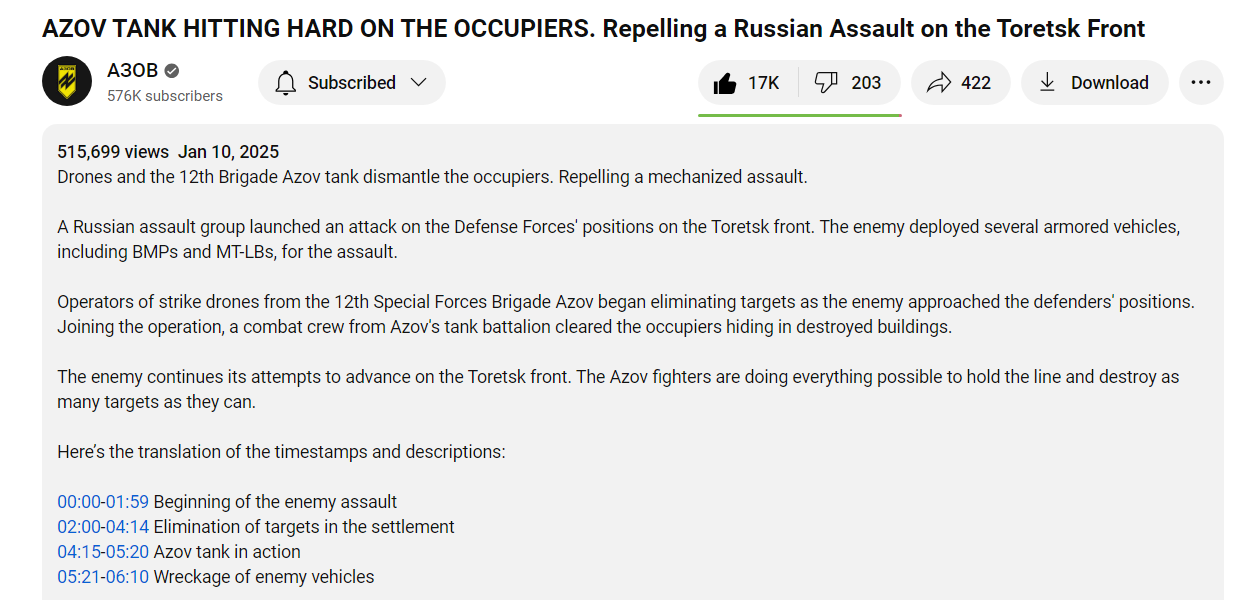
Task: Open the АЗОВ channel name link
Action: (x=132, y=71)
